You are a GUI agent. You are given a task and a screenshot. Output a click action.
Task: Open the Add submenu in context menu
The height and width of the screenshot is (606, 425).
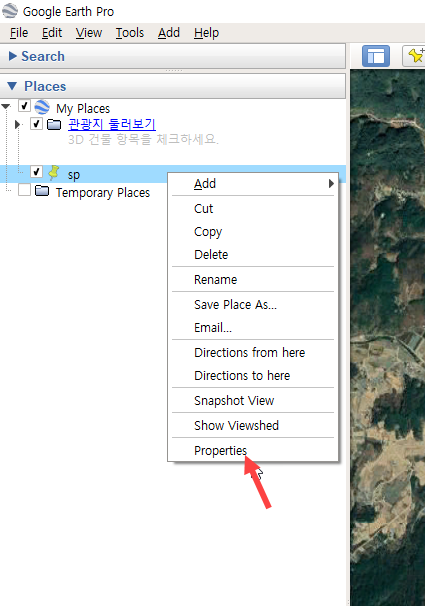tap(253, 184)
